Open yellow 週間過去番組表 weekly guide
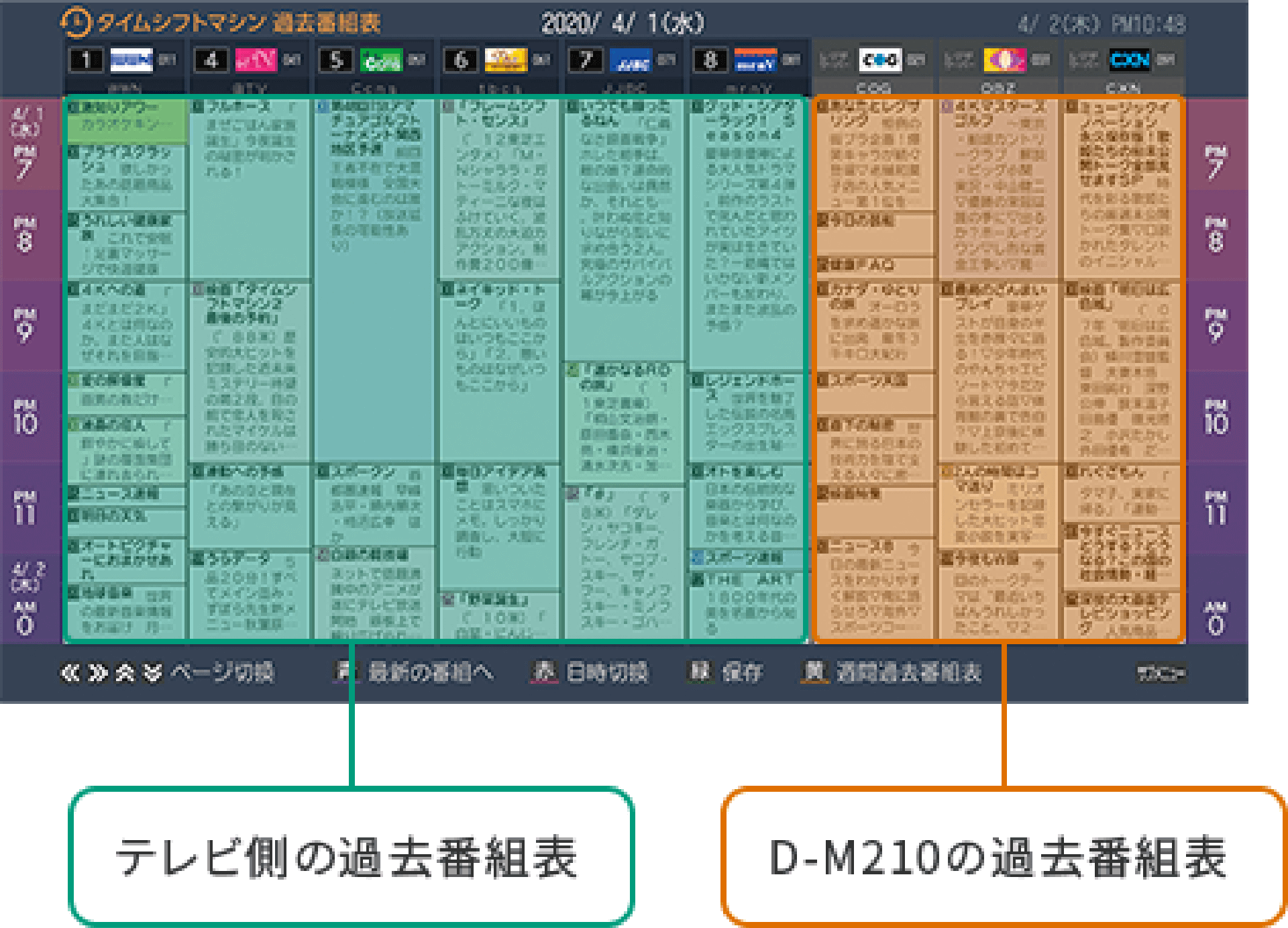This screenshot has height=928, width=1288. click(x=892, y=672)
